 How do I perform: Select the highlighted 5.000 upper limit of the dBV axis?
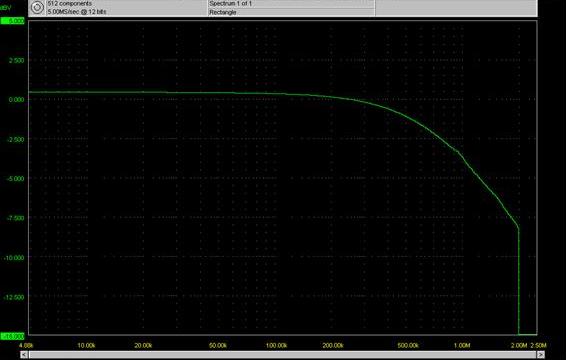coord(13,21)
